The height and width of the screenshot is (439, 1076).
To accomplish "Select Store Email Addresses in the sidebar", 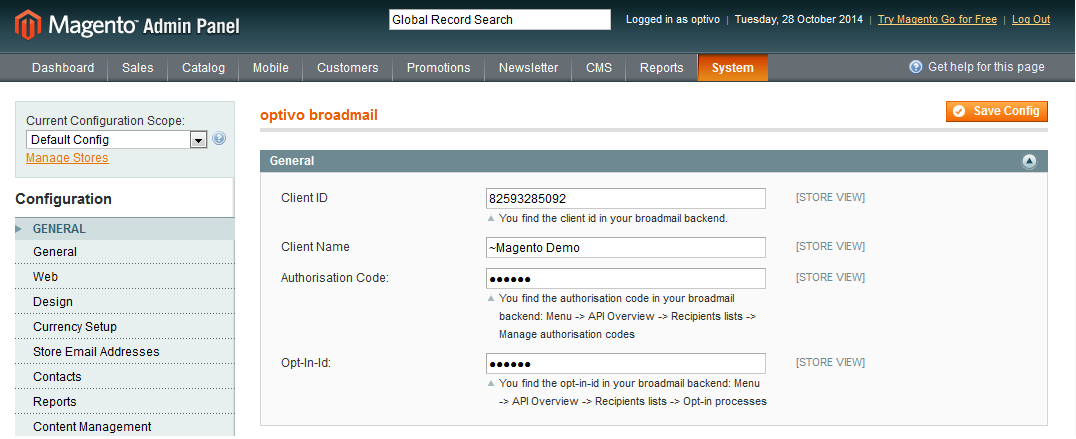I will coord(125,352).
